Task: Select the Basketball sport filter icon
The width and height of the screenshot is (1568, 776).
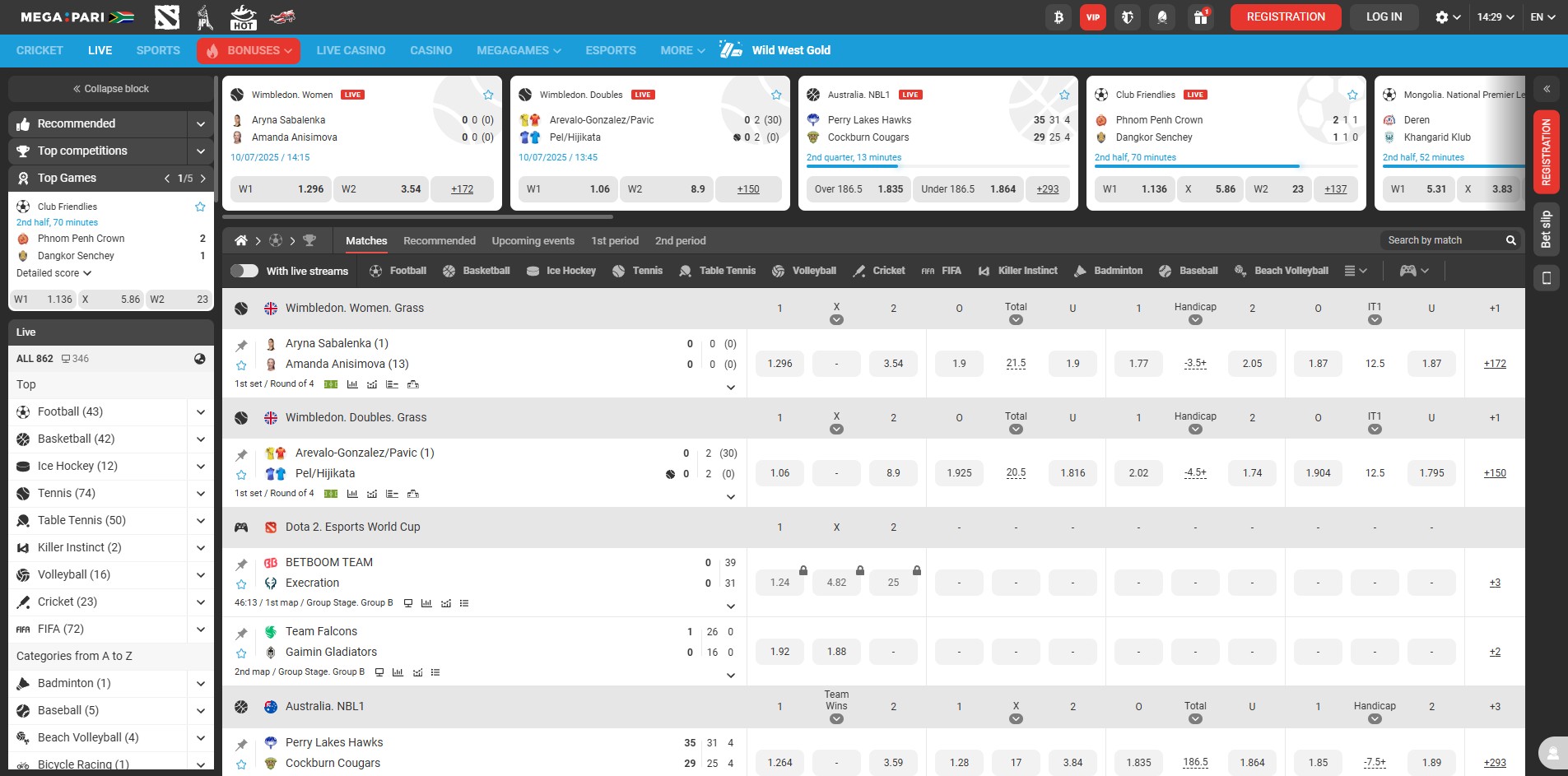Action: coord(449,271)
